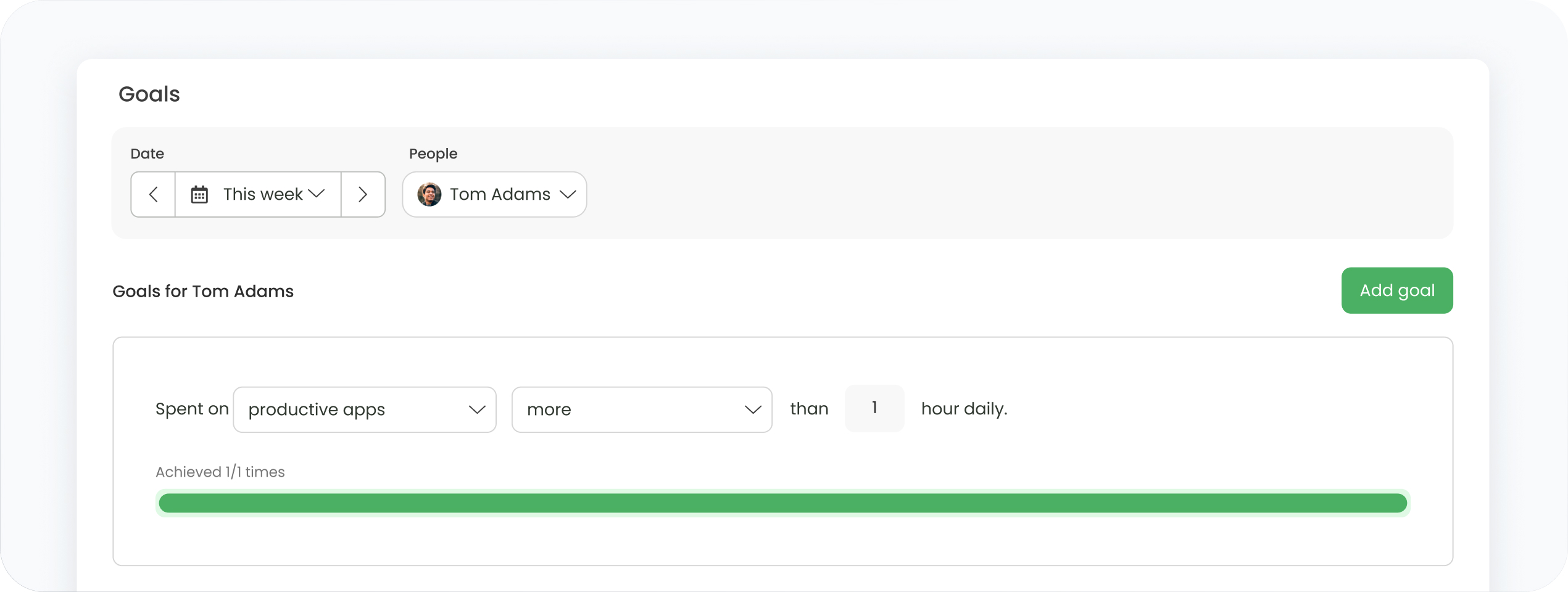The image size is (1568, 592).
Task: Click the chevron beside Tom Adams's name
Action: (x=568, y=194)
